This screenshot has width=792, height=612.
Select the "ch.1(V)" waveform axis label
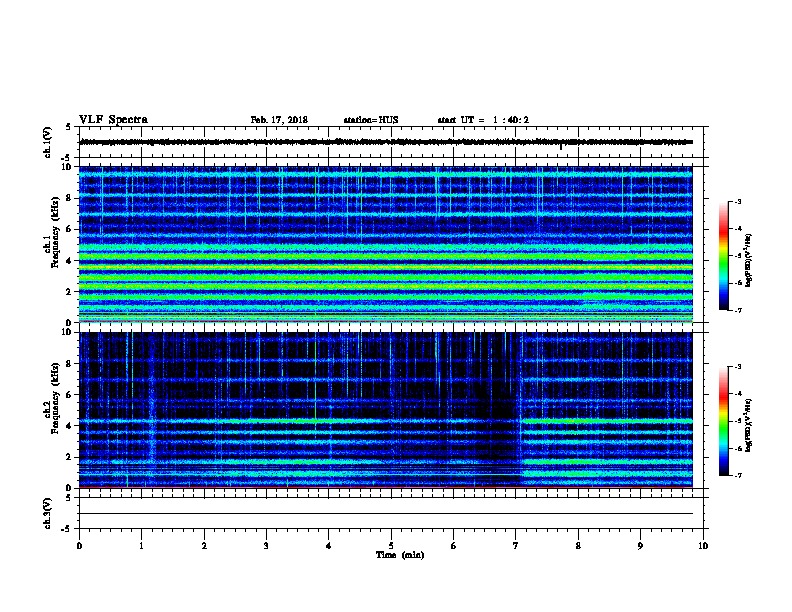(47, 142)
